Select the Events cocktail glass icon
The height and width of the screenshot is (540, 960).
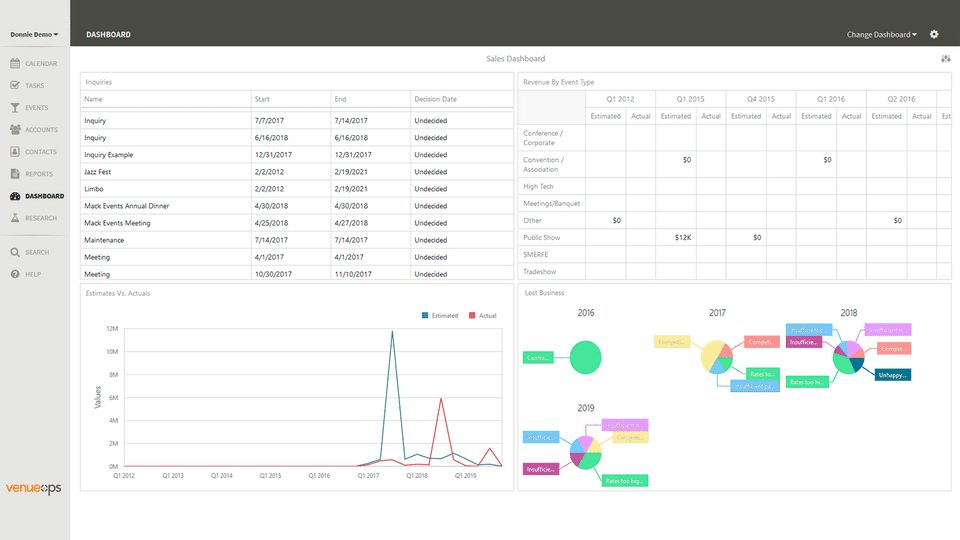[15, 107]
